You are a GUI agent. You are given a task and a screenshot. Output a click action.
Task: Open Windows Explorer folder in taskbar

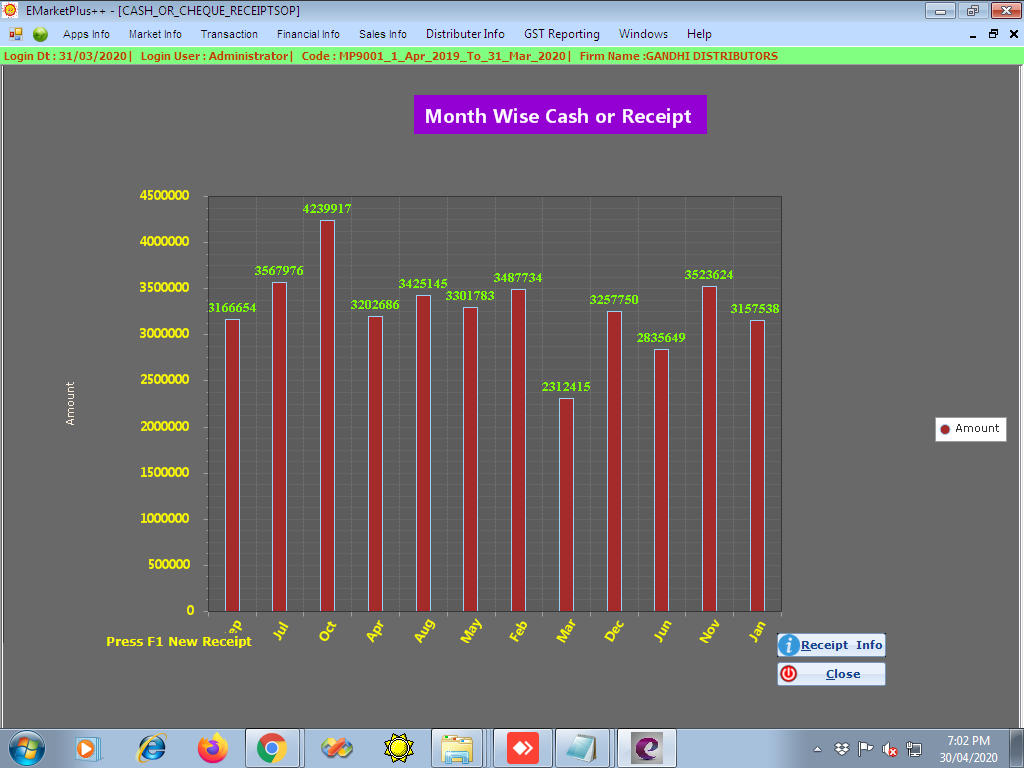(x=458, y=748)
